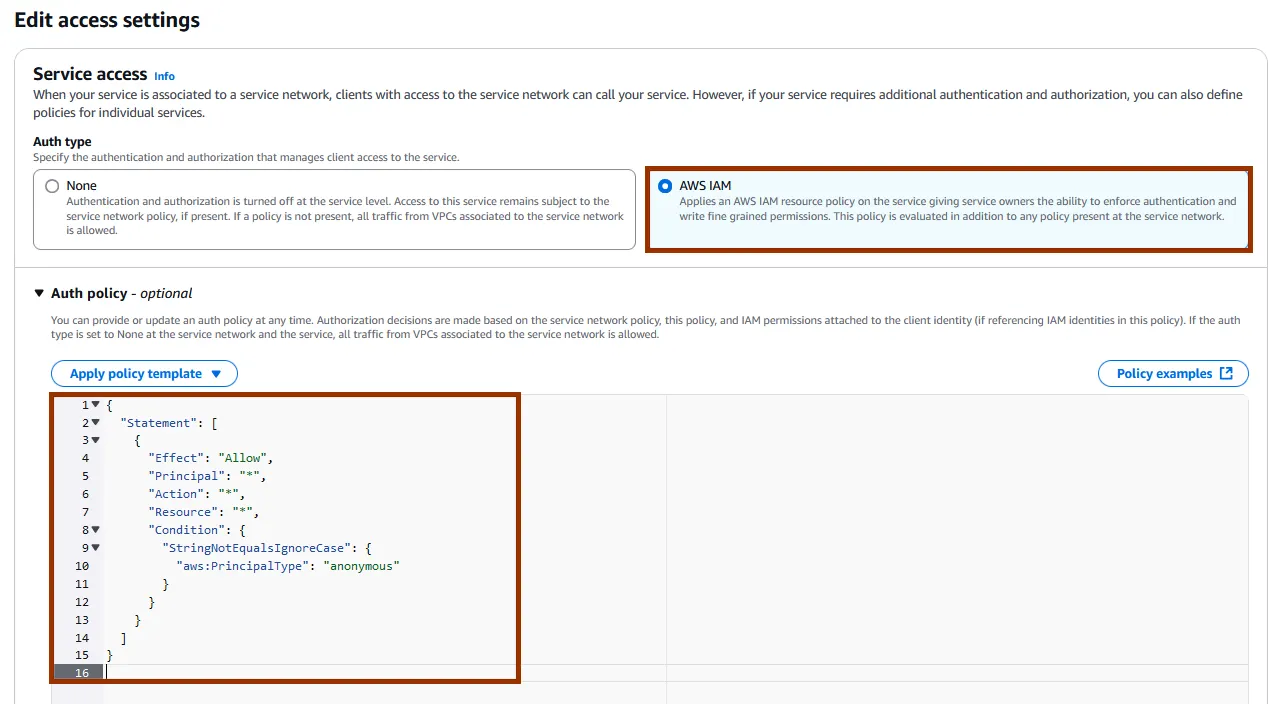
Task: Click line number 10 in the gutter
Action: [x=82, y=566]
